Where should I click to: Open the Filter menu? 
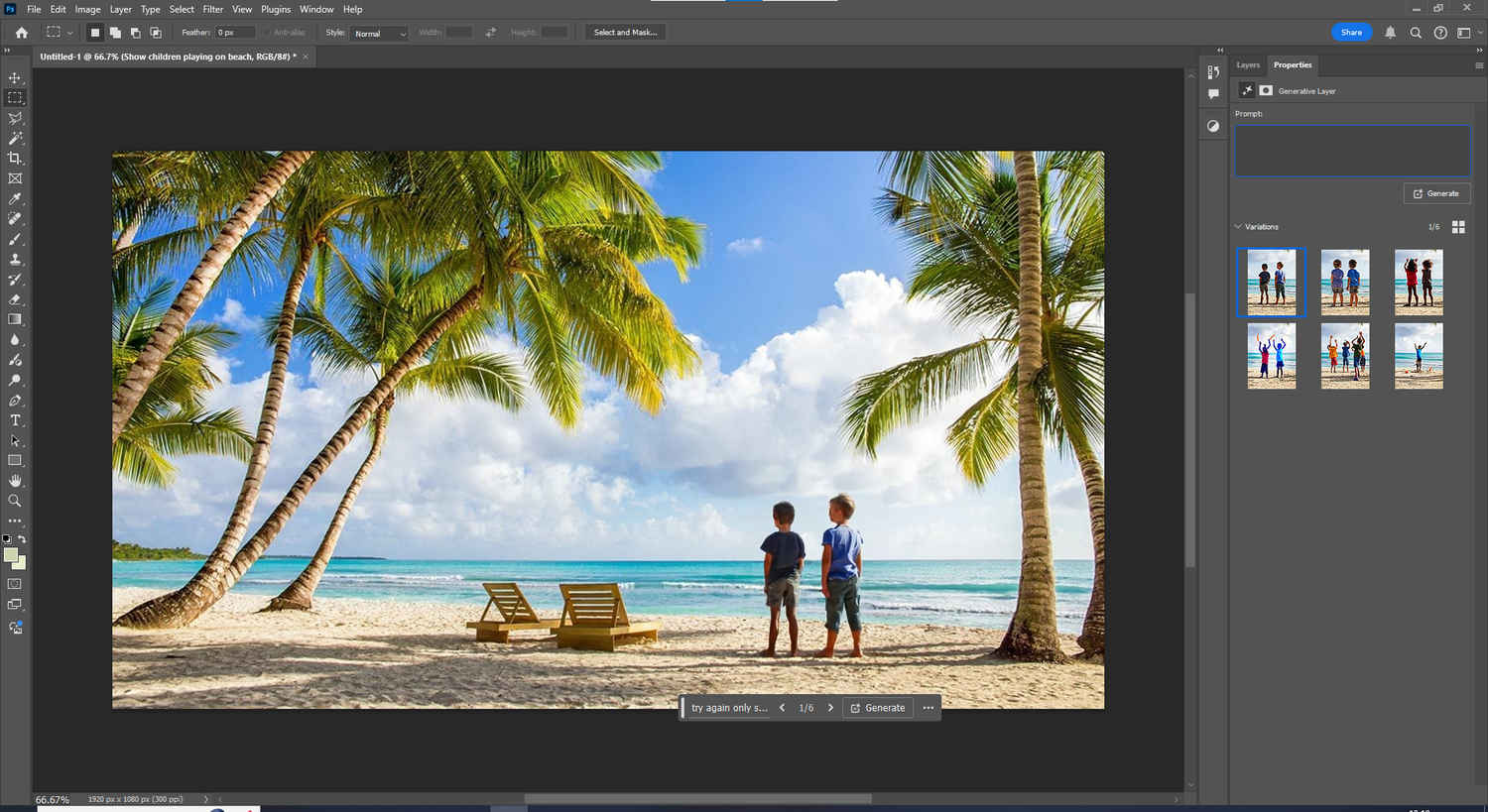tap(213, 9)
